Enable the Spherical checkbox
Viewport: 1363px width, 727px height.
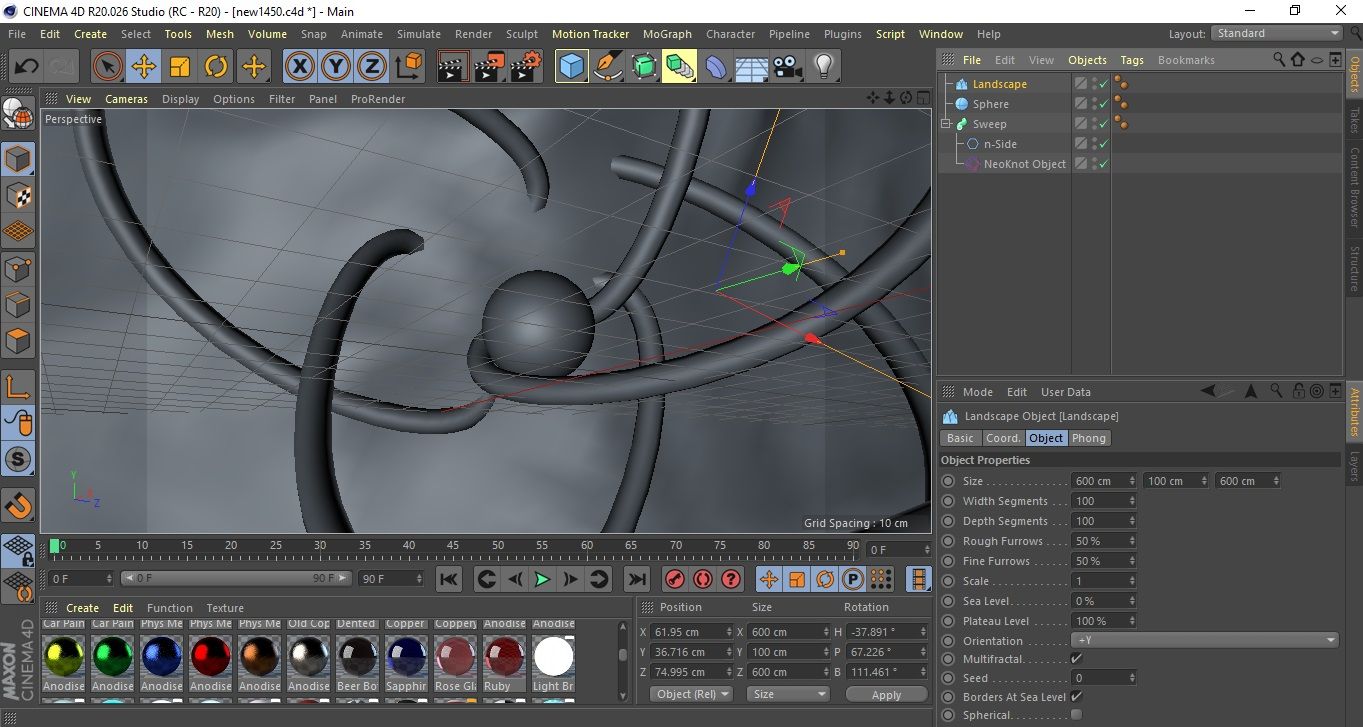(x=1076, y=715)
